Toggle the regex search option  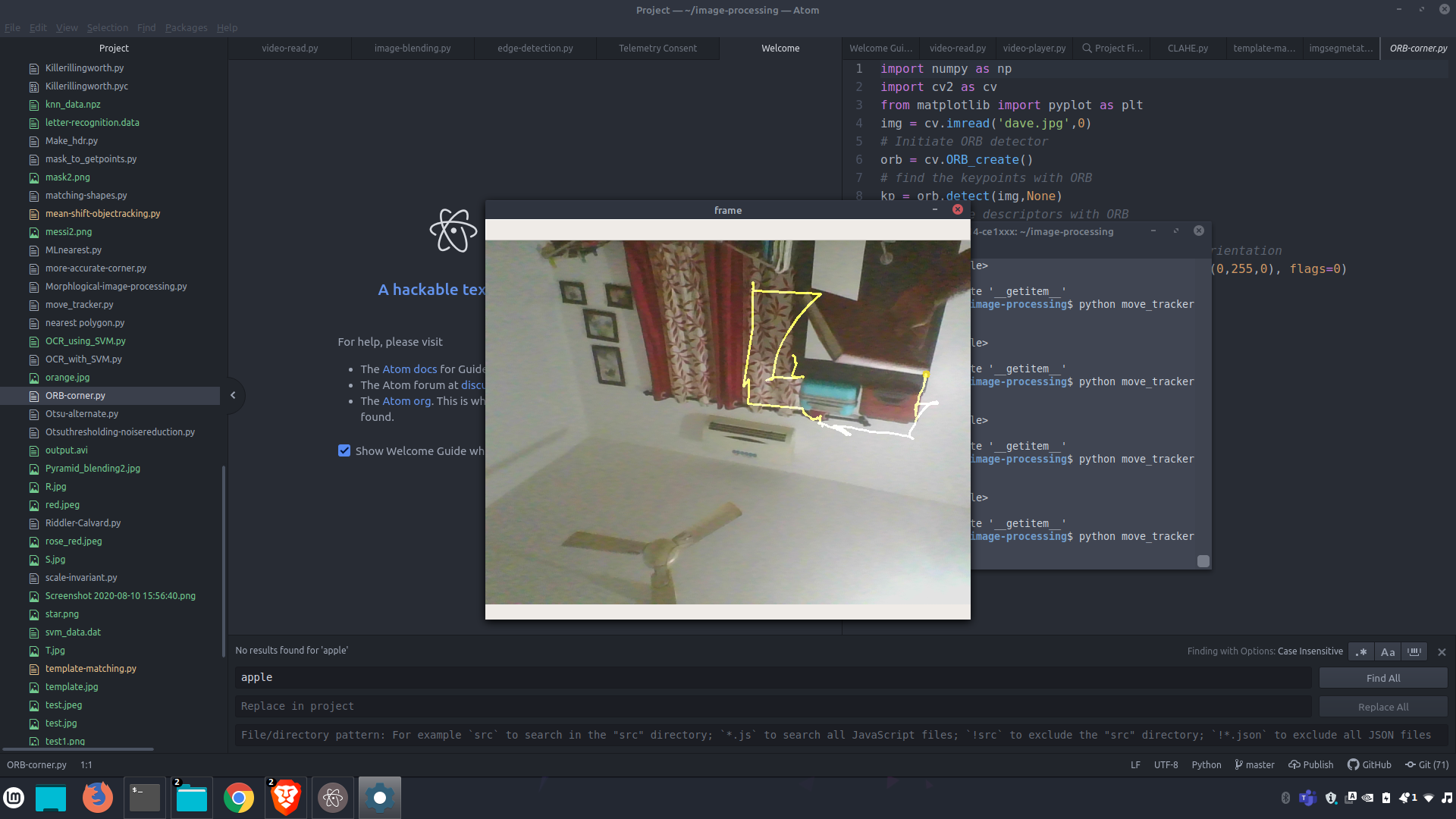coord(1361,652)
